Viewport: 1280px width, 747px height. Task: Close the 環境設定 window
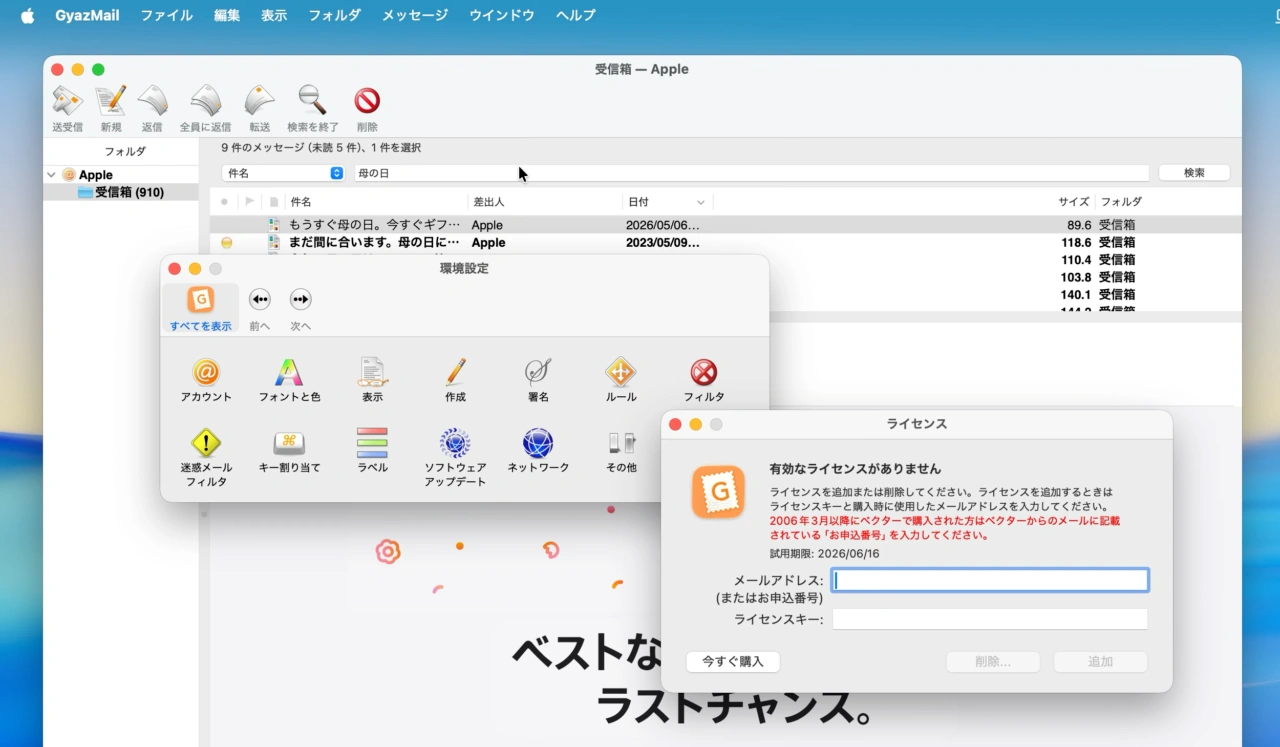(x=174, y=269)
